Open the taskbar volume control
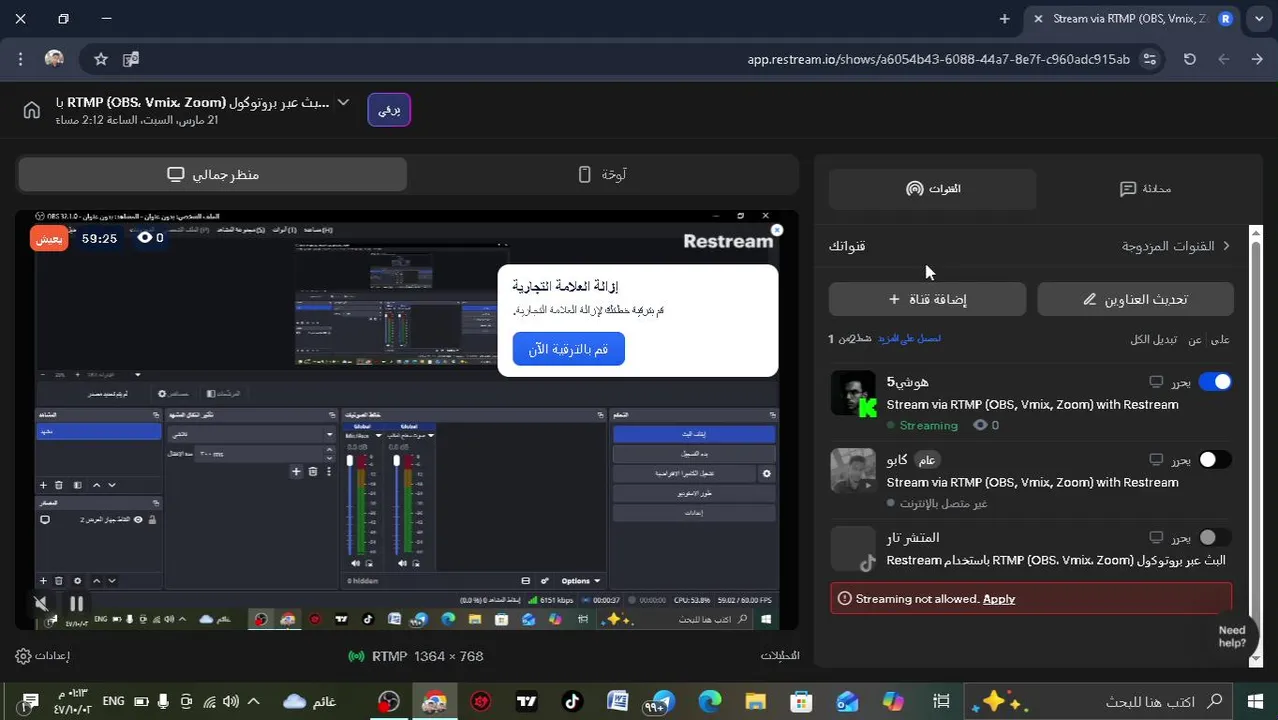The image size is (1278, 720). pos(231,702)
